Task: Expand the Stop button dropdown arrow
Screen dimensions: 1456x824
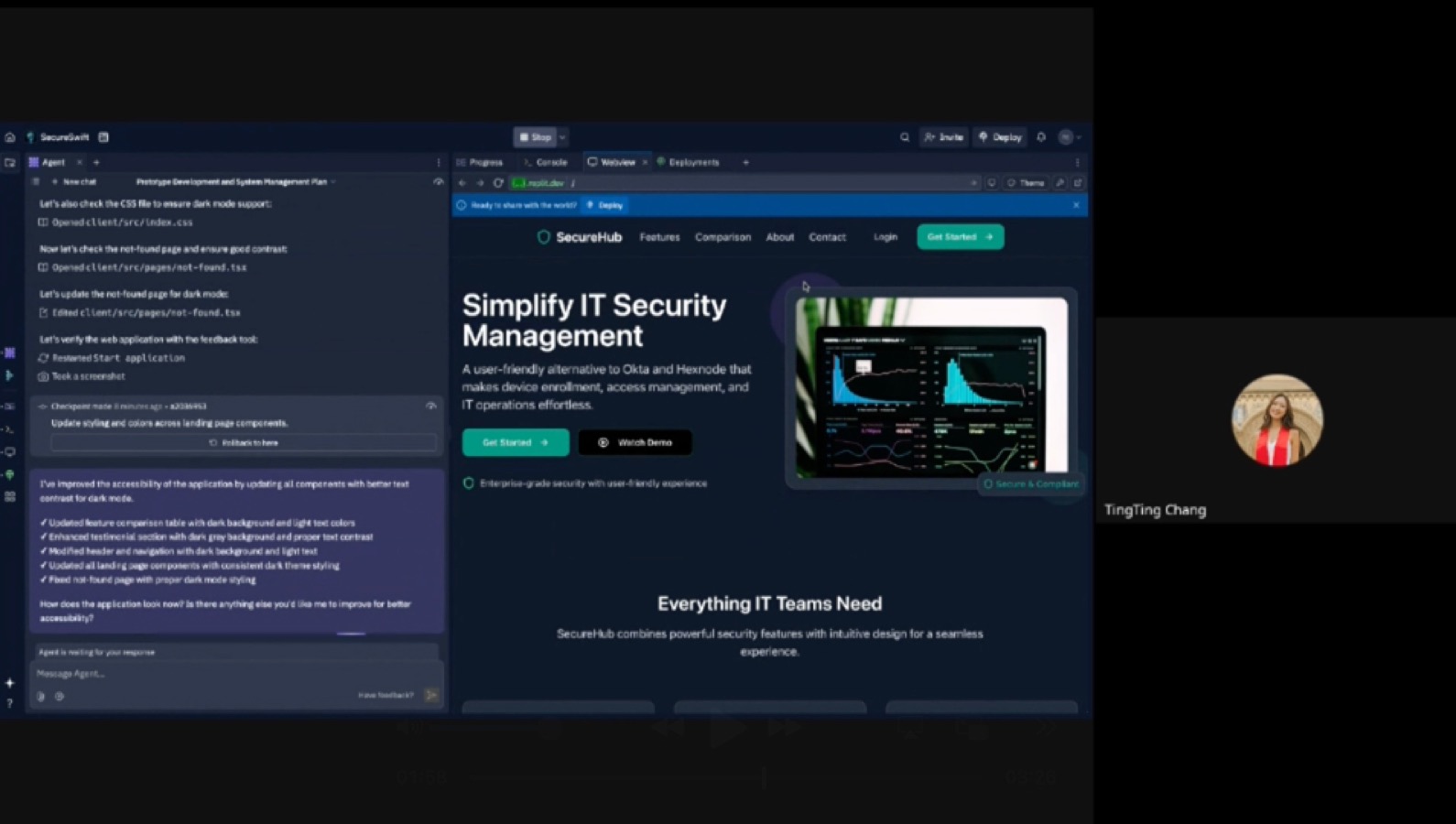Action: [x=562, y=137]
